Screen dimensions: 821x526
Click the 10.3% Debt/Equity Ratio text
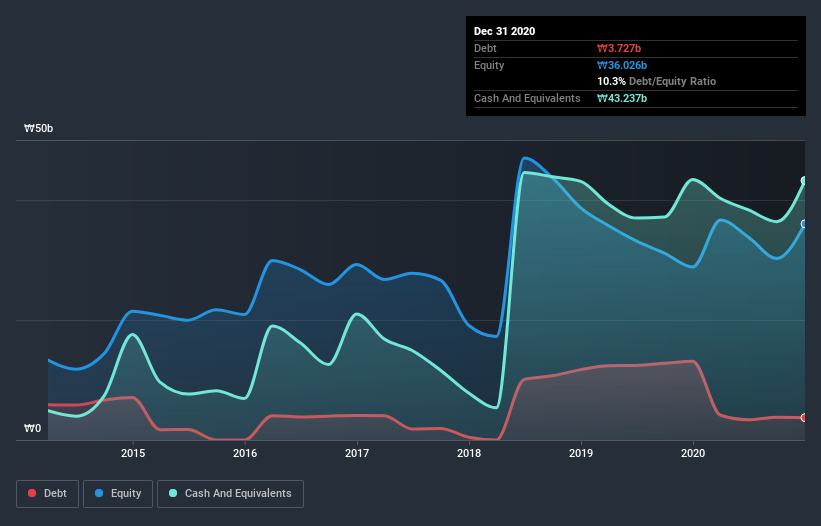click(657, 82)
